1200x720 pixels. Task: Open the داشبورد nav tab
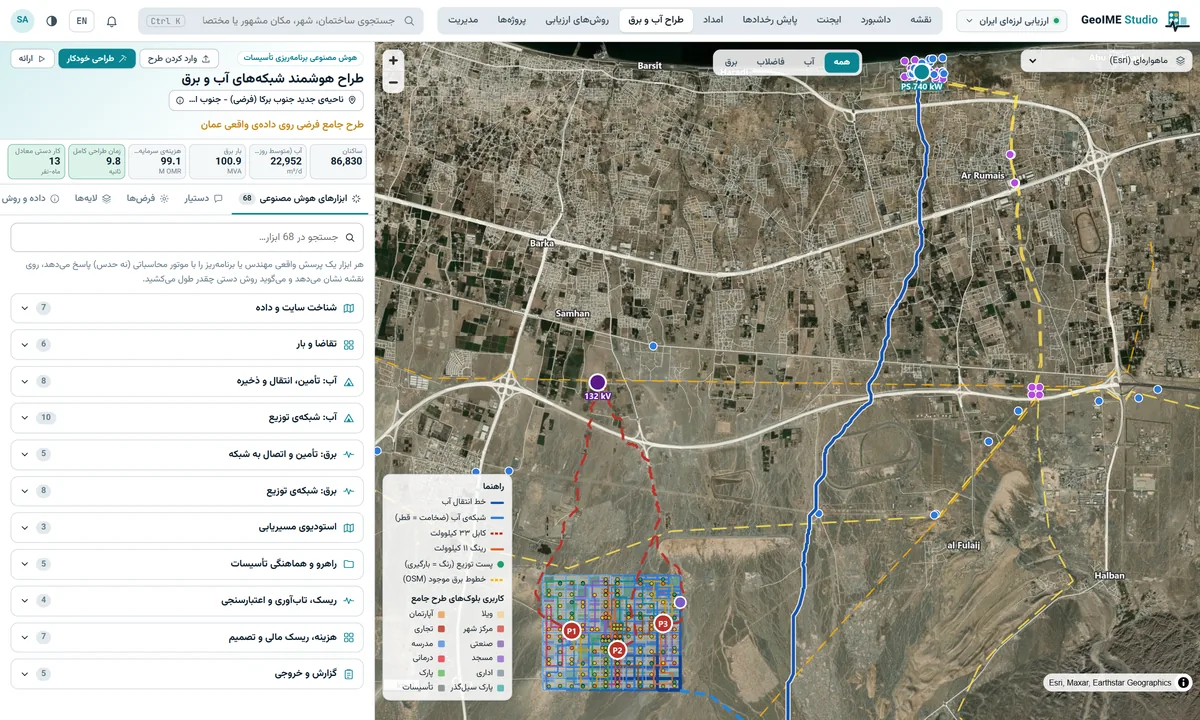click(876, 21)
